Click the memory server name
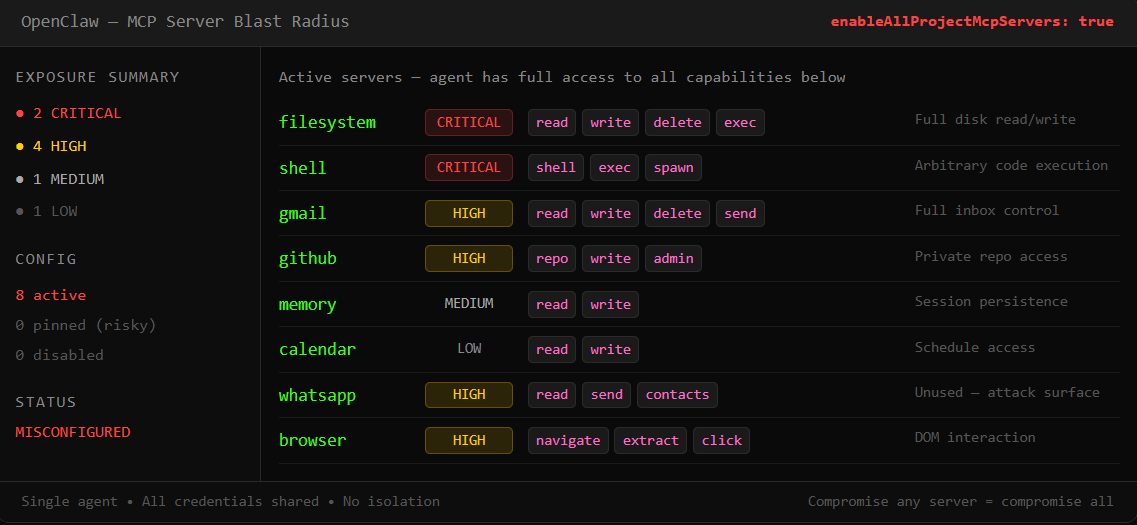 click(307, 304)
